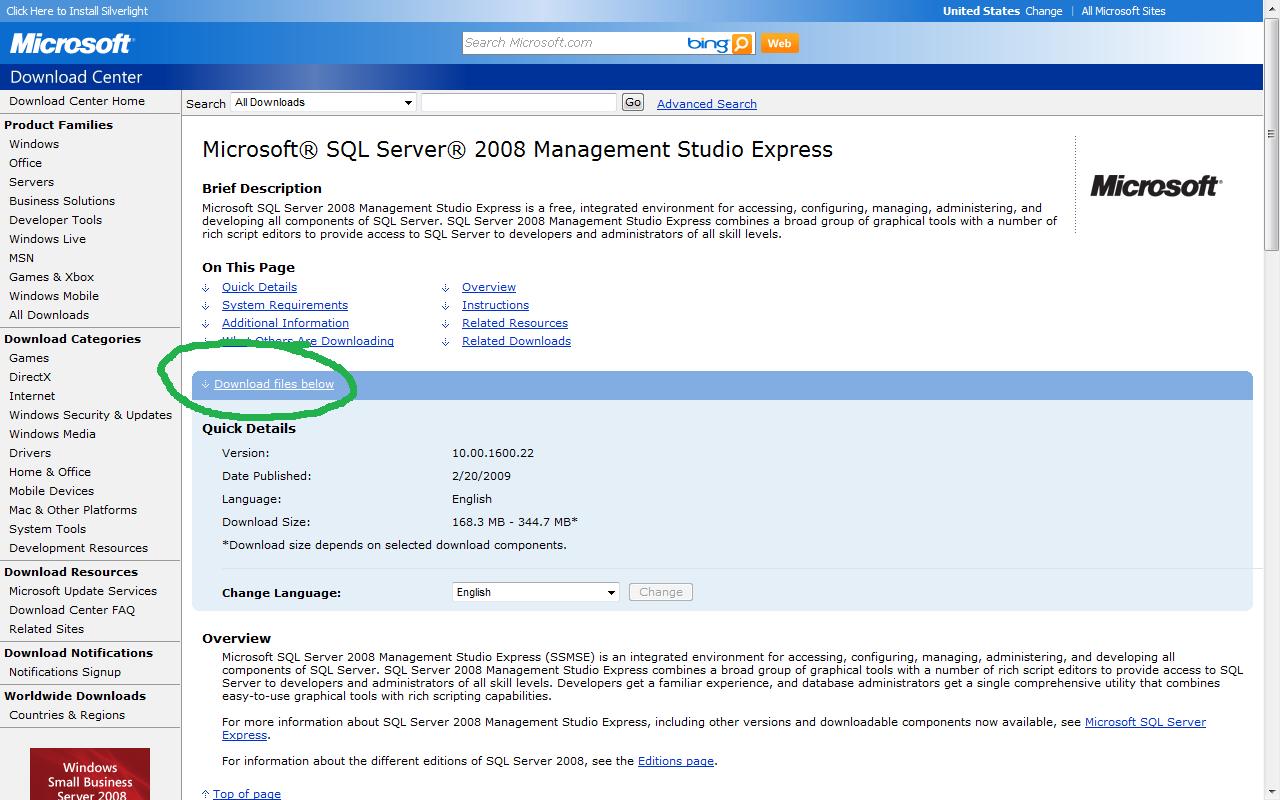Click the arrow icon beside System Requirements
This screenshot has width=1280, height=800.
pyautogui.click(x=206, y=306)
